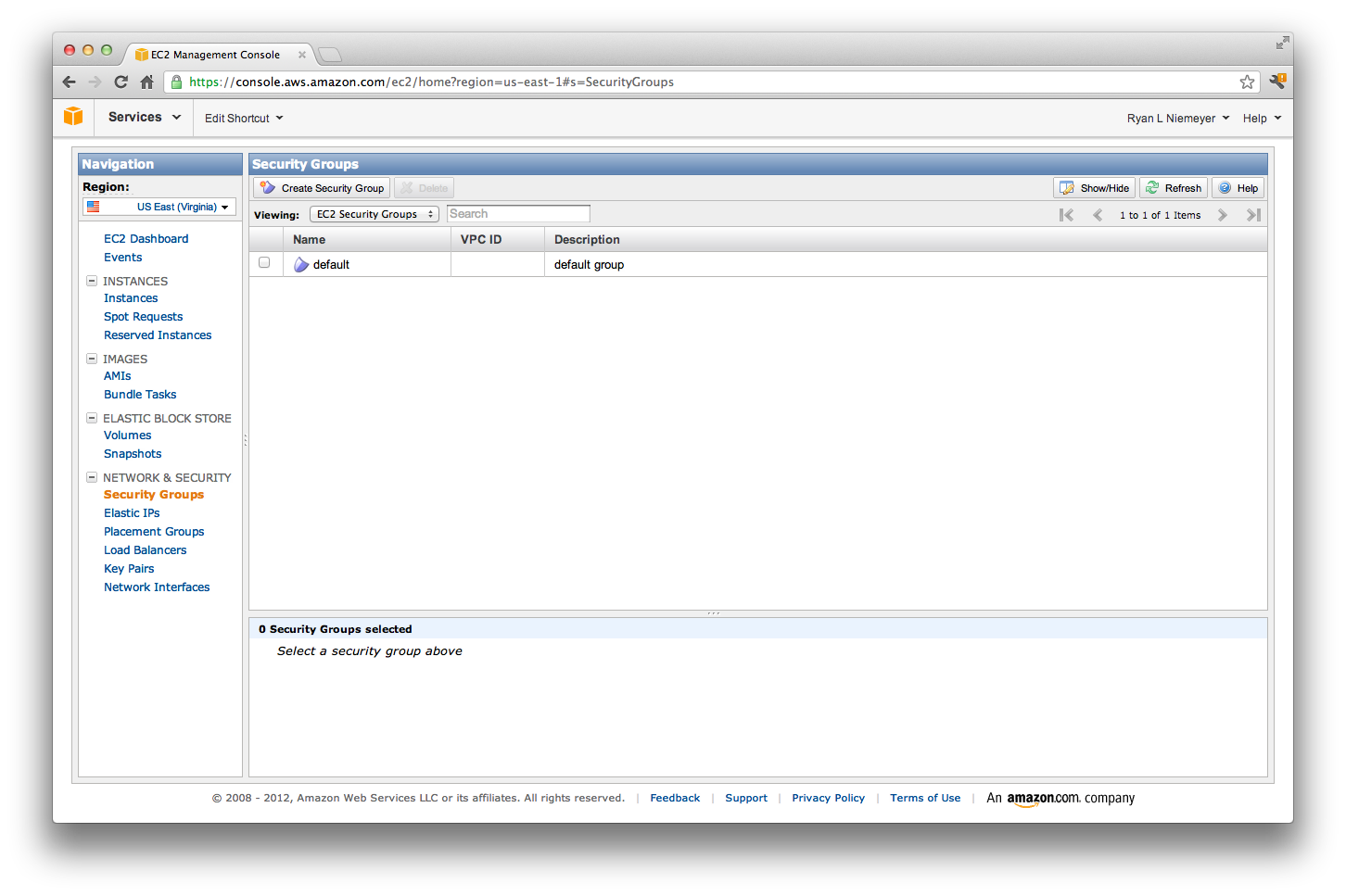Click into the Search field
Image resolution: width=1346 pixels, height=896 pixels.
[517, 214]
